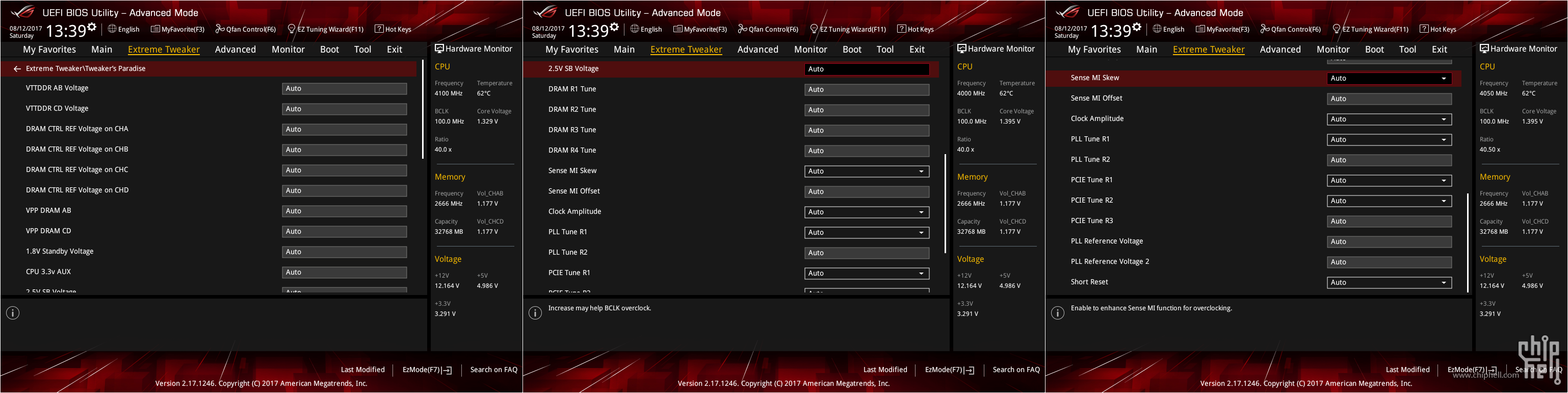Open clock settings gear in right screen

click(x=1136, y=27)
